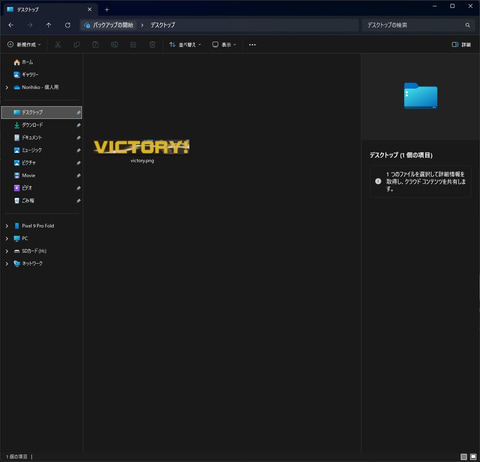Viewport: 480px width, 462px height.
Task: Expand the PC tree node
Action: 7,239
